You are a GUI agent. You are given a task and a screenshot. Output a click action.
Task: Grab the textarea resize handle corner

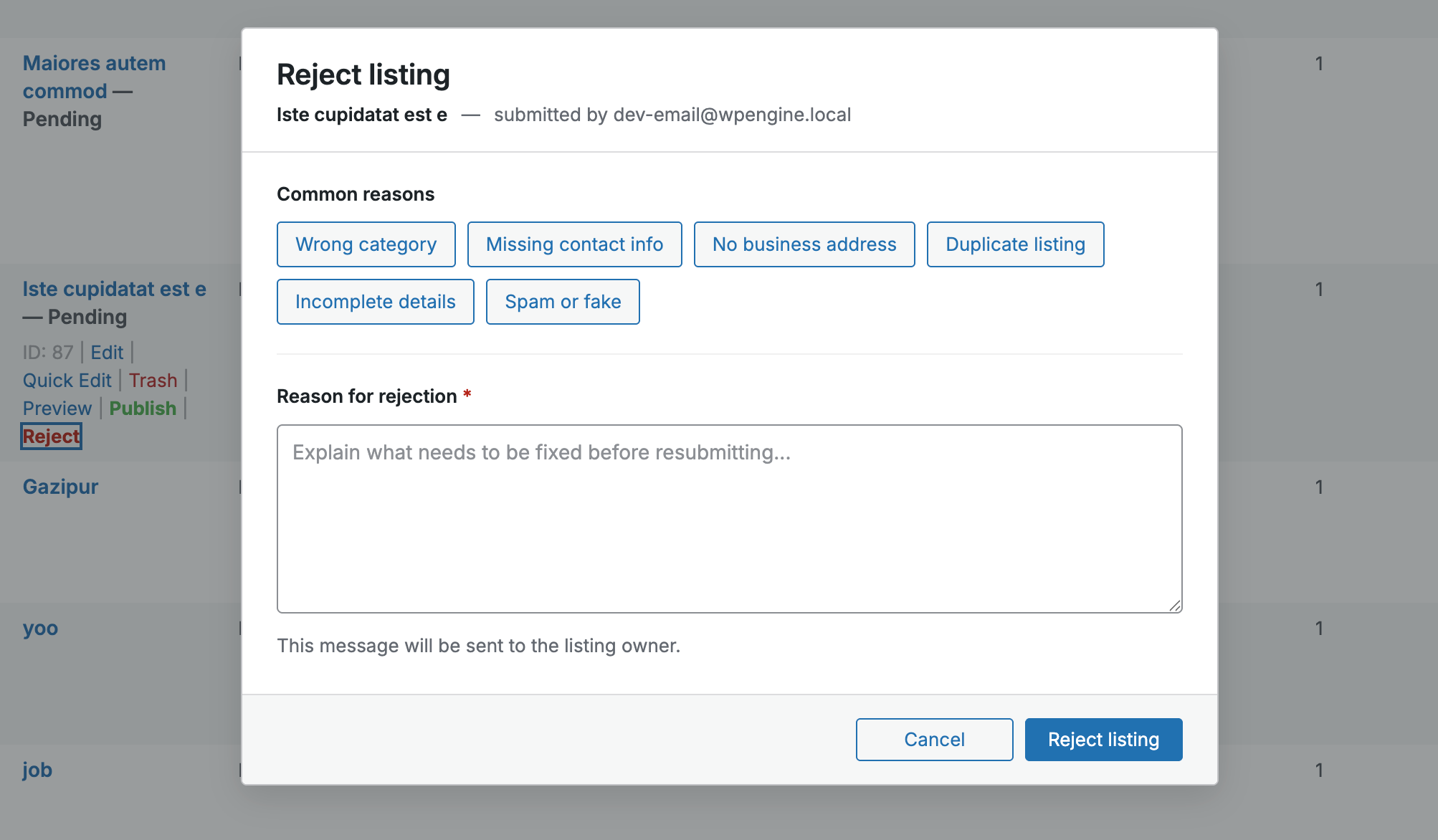point(1175,606)
